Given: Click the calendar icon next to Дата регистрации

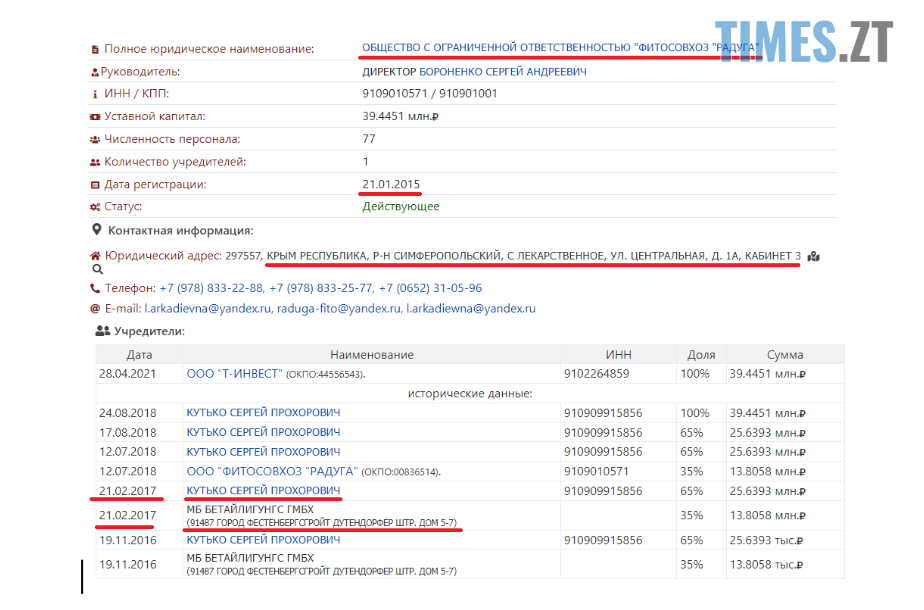Looking at the screenshot, I should tap(95, 185).
